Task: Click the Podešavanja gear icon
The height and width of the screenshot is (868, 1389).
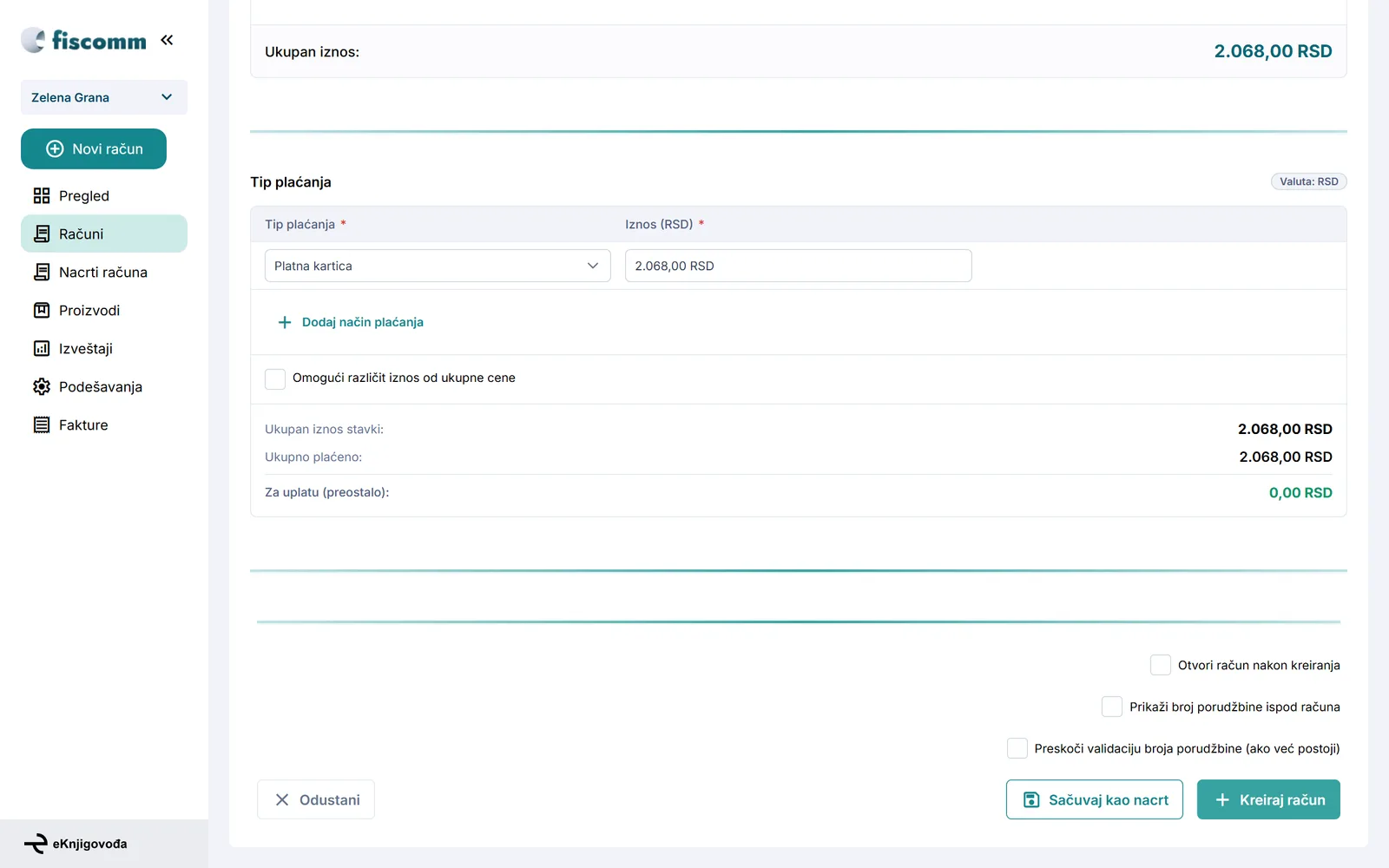Action: [x=42, y=386]
